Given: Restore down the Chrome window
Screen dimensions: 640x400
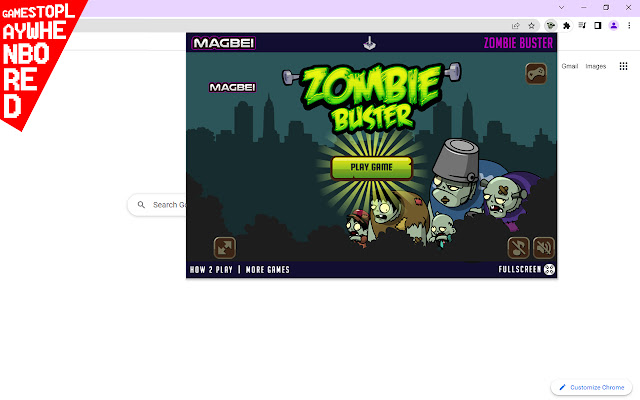Looking at the screenshot, I should click(x=606, y=7).
